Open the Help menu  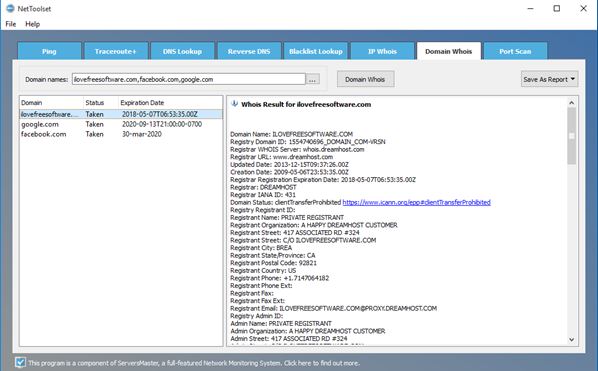tap(32, 24)
